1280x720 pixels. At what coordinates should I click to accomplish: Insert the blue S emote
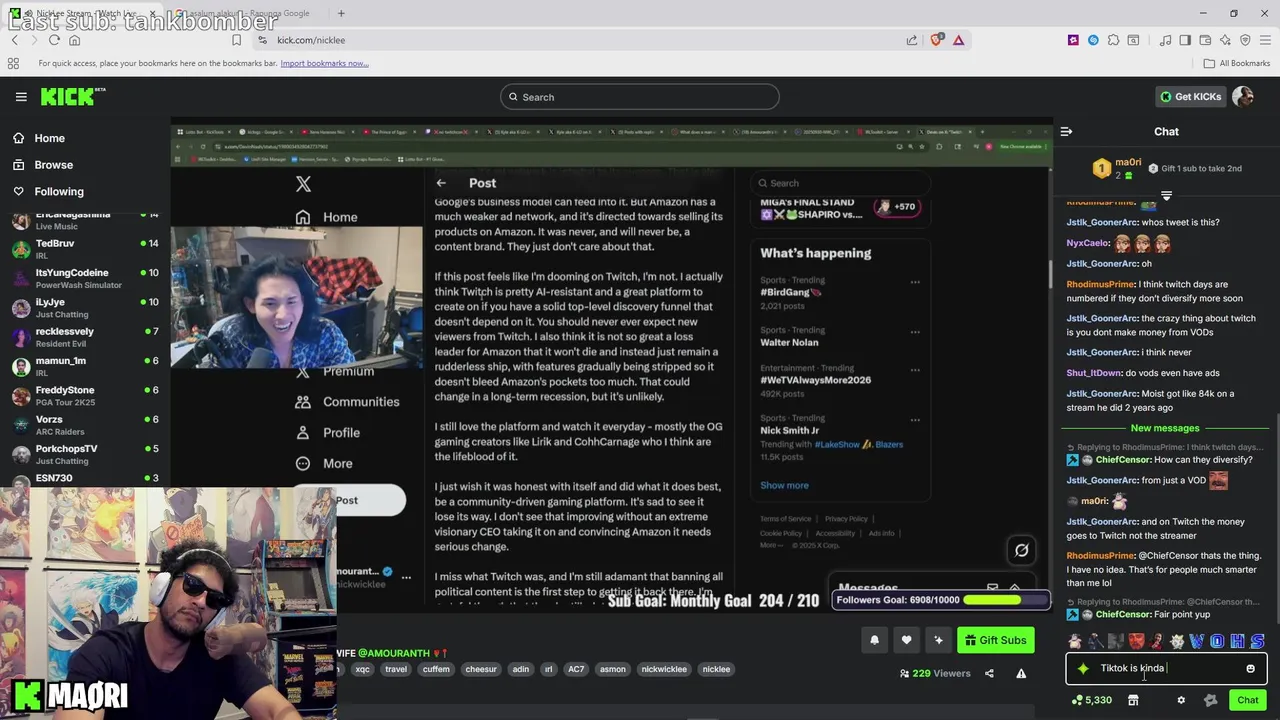1257,641
